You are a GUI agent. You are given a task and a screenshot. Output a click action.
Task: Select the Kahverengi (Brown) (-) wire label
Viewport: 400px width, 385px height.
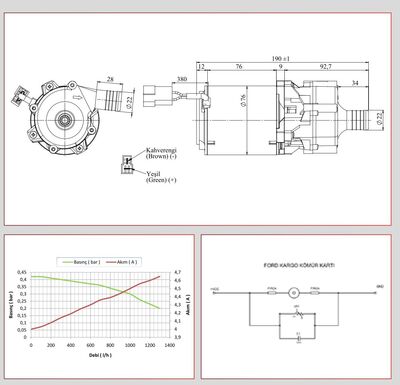point(161,153)
